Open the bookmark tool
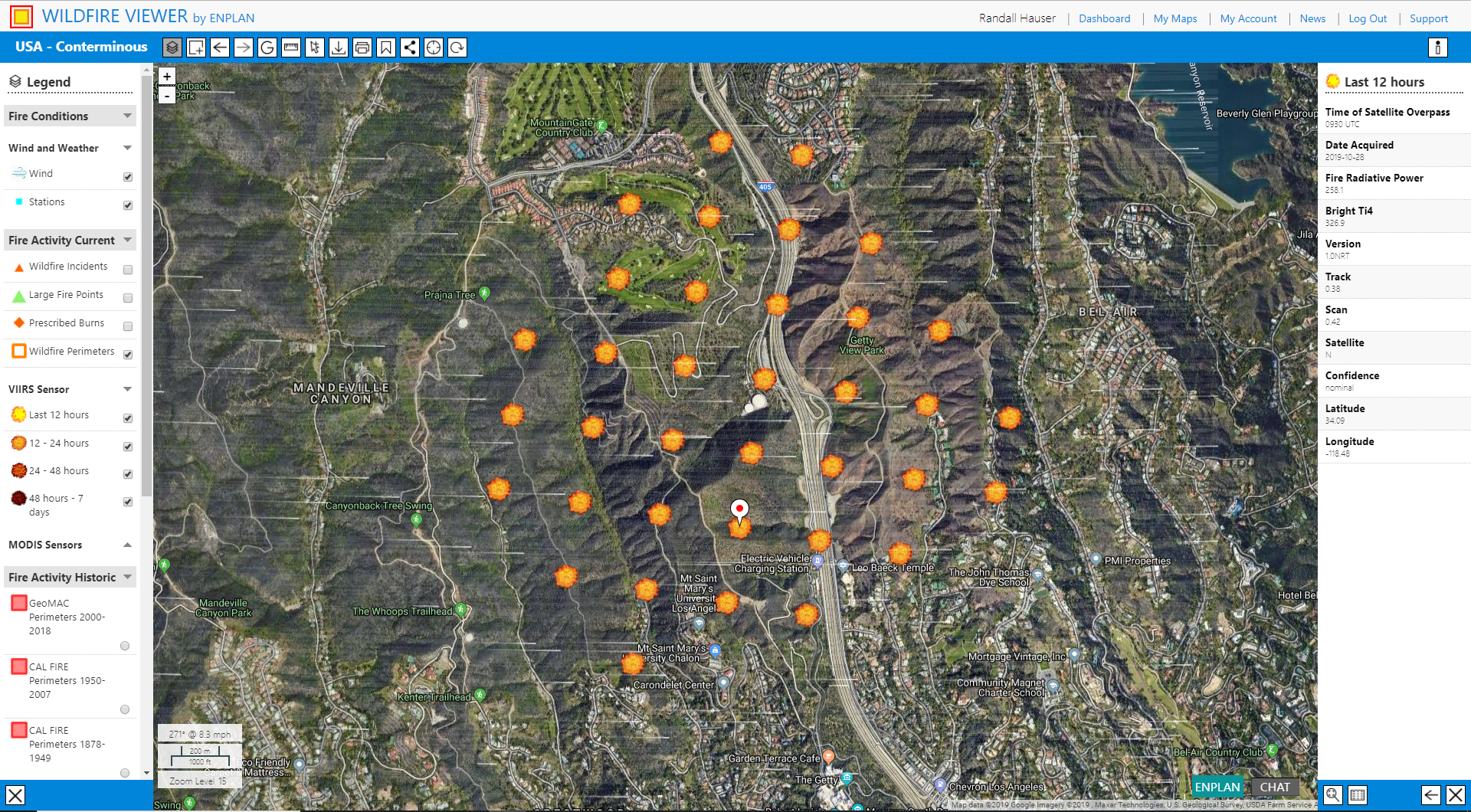Image resolution: width=1471 pixels, height=812 pixels. pyautogui.click(x=386, y=47)
